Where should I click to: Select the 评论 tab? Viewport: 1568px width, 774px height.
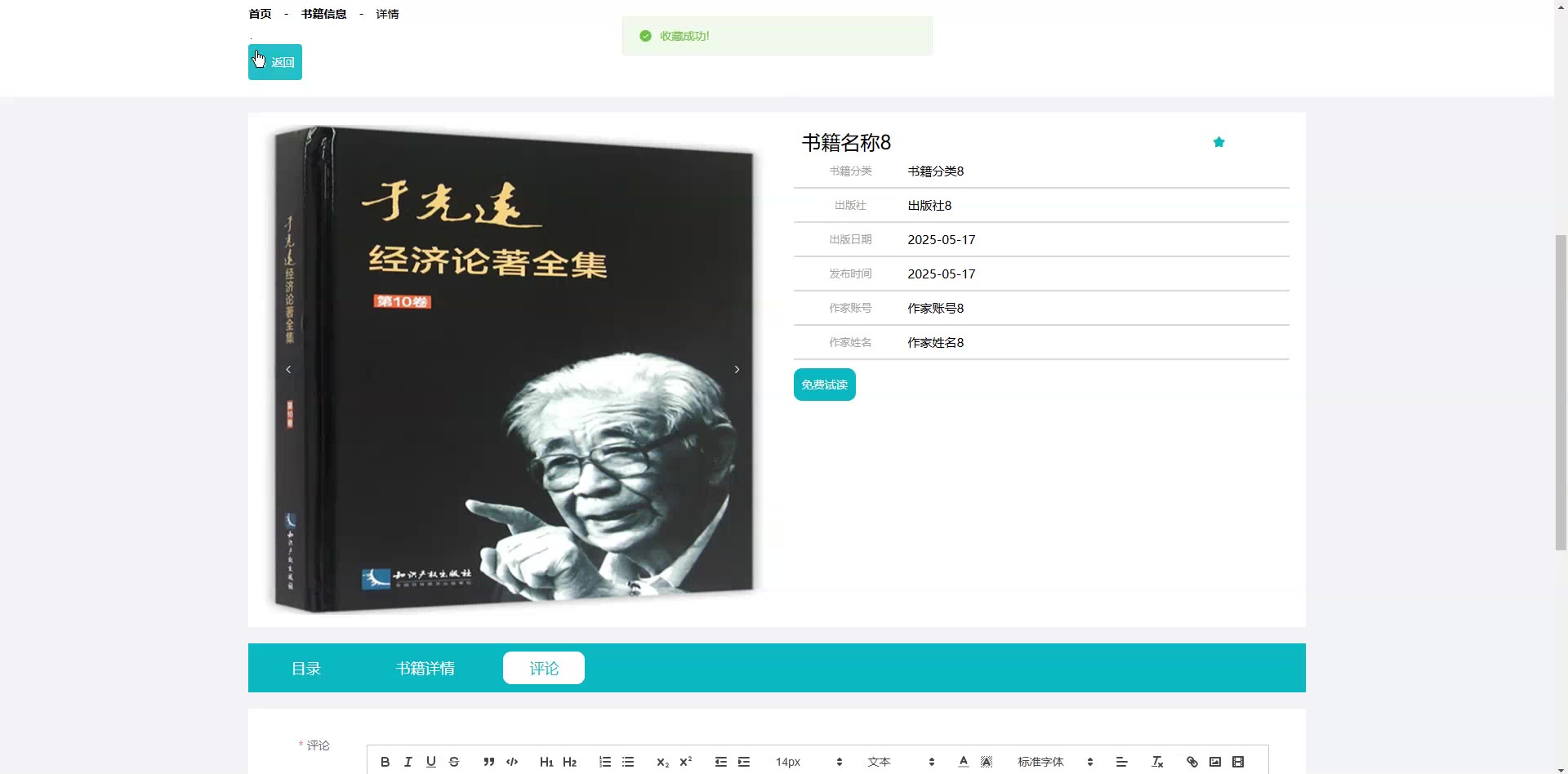pyautogui.click(x=544, y=669)
